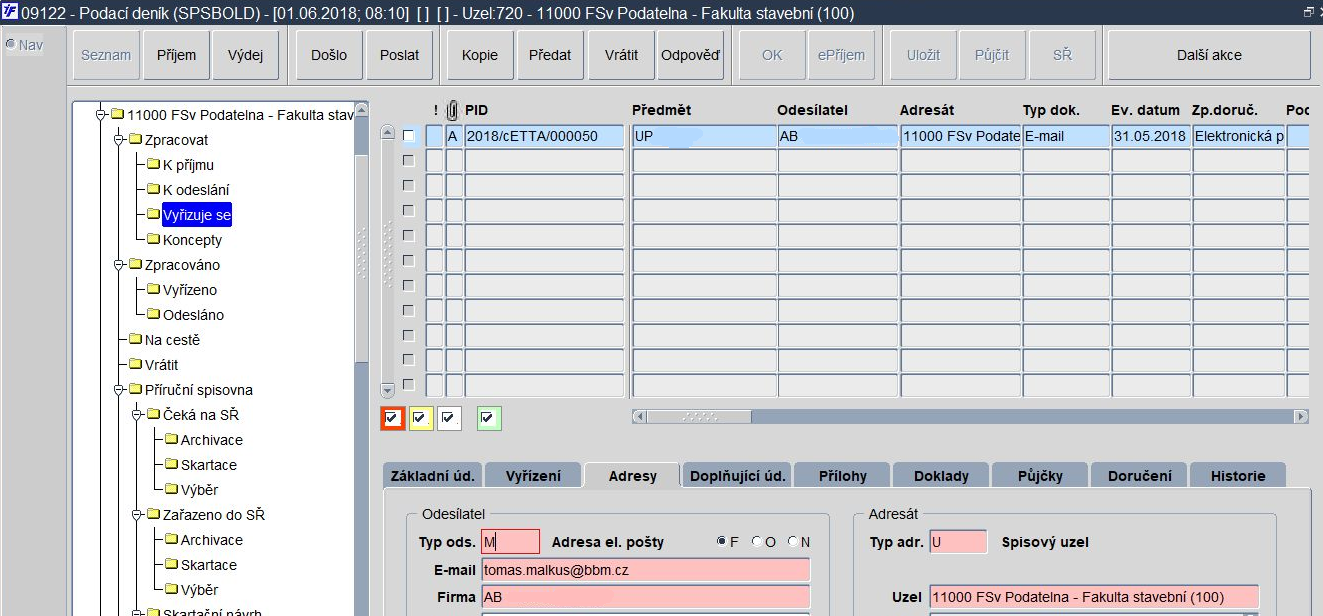This screenshot has width=1323, height=616.
Task: Click the PID cell 2018/cETTA/000050
Action: [545, 136]
